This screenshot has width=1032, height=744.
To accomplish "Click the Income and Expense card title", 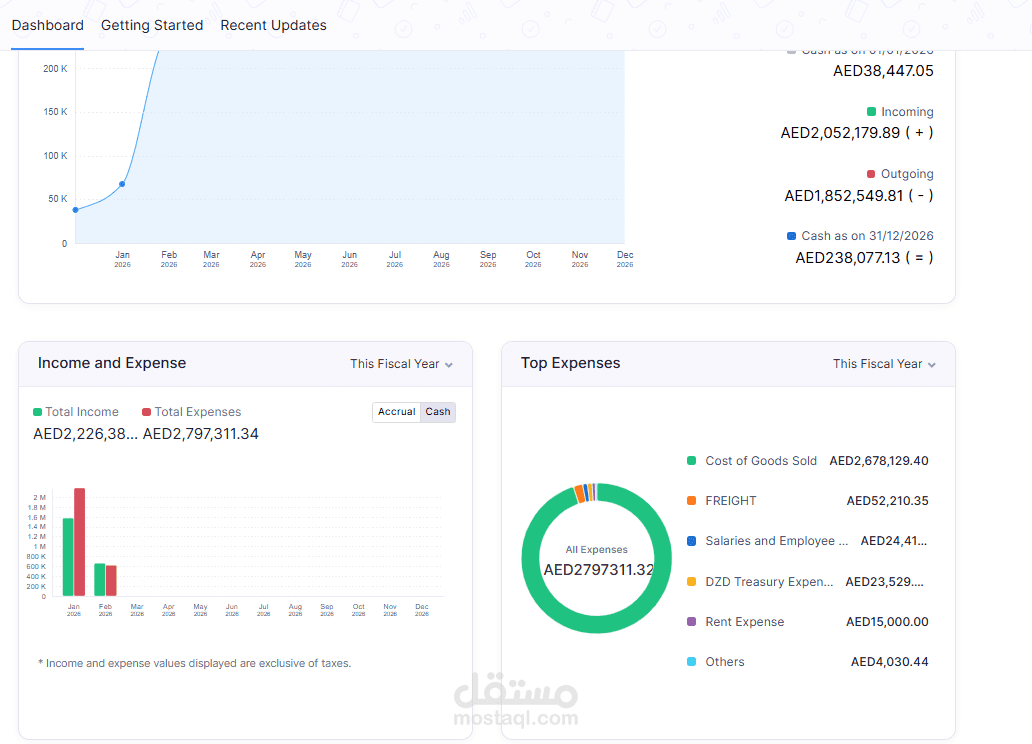I will coord(112,363).
